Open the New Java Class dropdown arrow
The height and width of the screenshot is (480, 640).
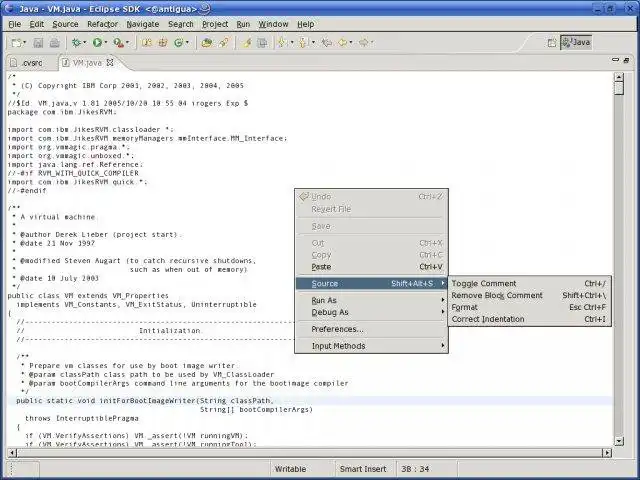pyautogui.click(x=187, y=42)
